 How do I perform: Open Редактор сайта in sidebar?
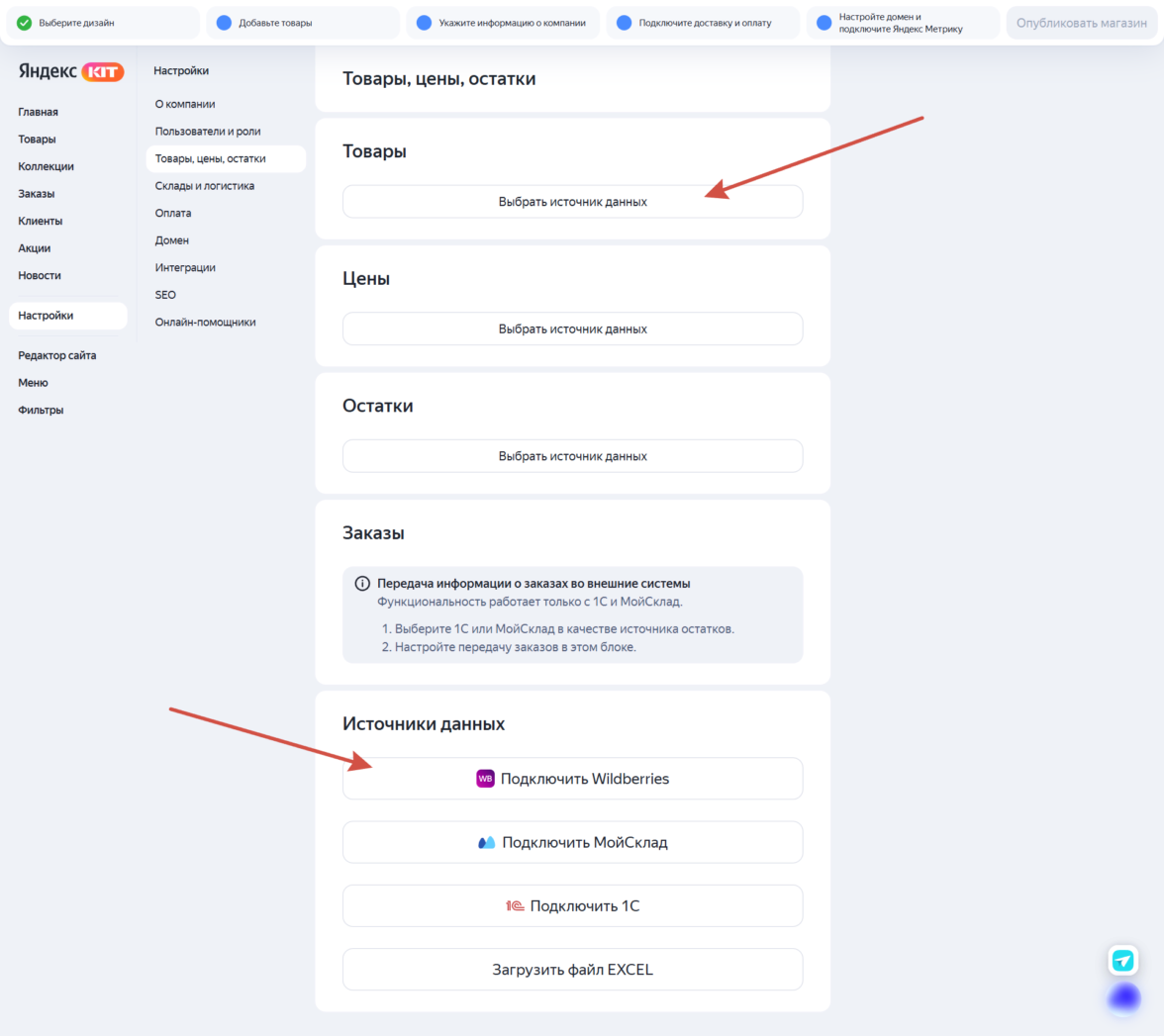click(x=57, y=355)
